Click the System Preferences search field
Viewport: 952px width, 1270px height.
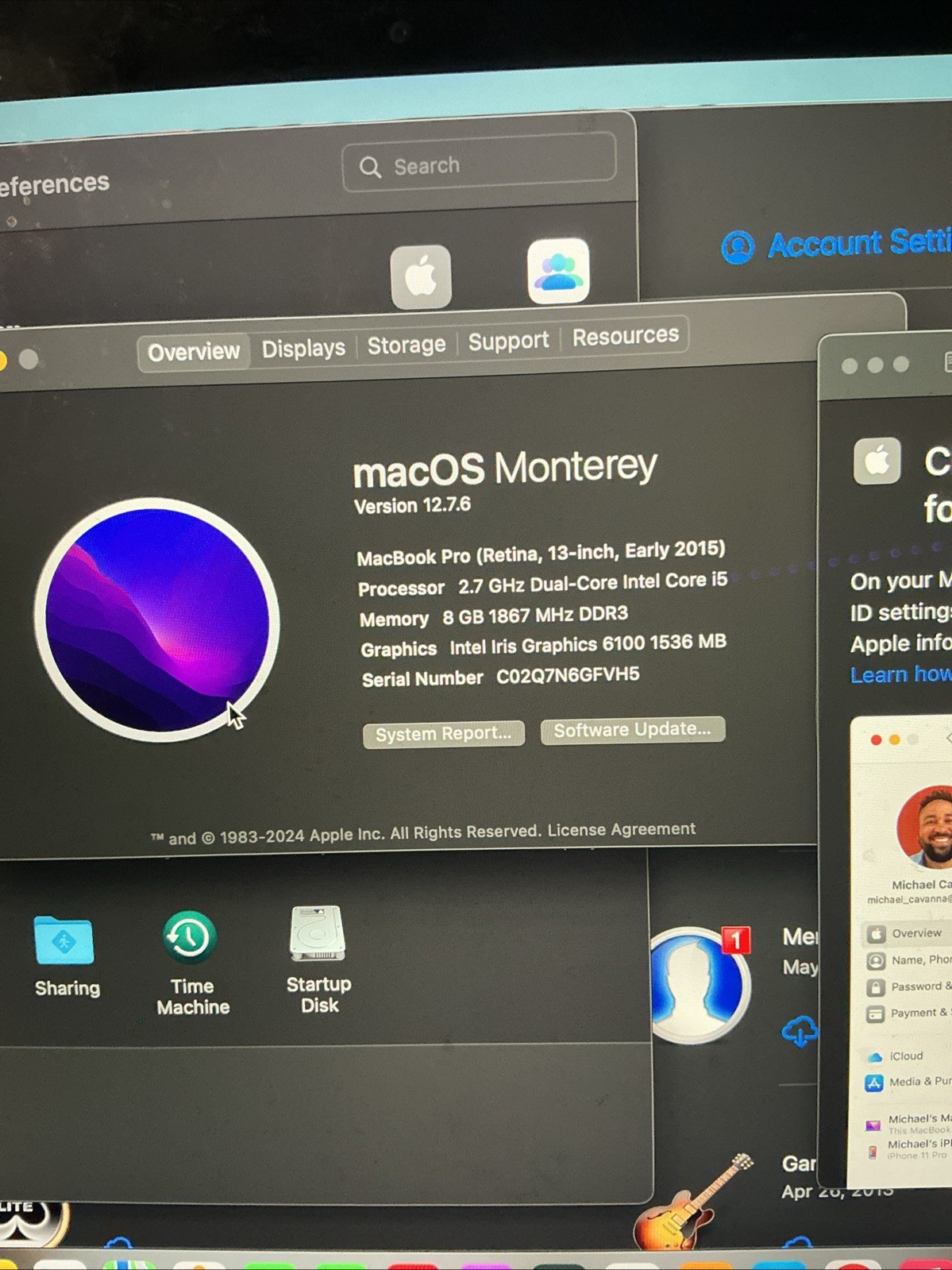tap(479, 164)
